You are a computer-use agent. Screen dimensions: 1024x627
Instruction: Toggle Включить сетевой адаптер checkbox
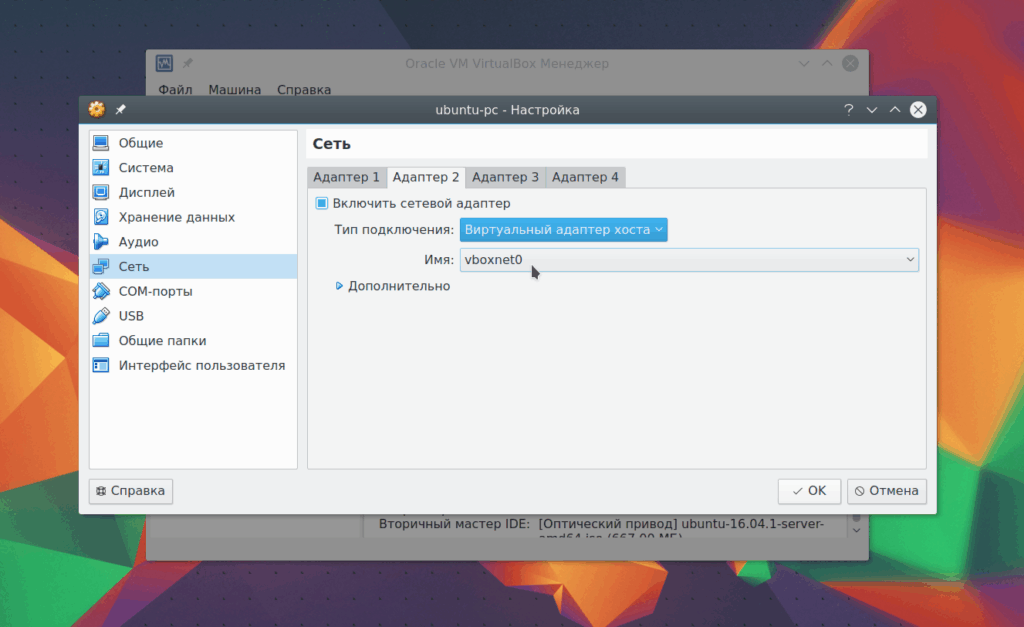pos(321,203)
